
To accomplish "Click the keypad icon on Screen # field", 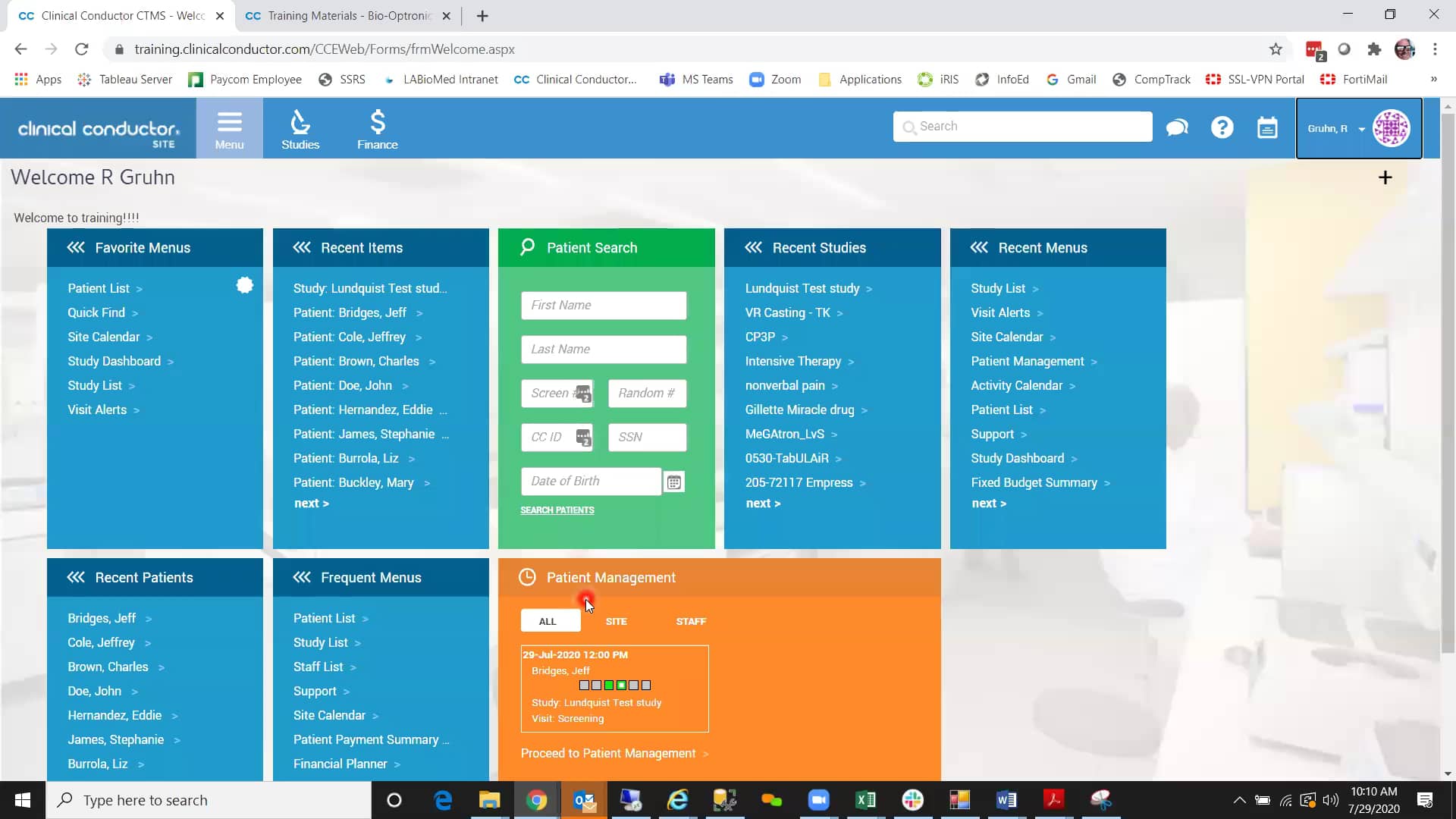I will point(583,394).
